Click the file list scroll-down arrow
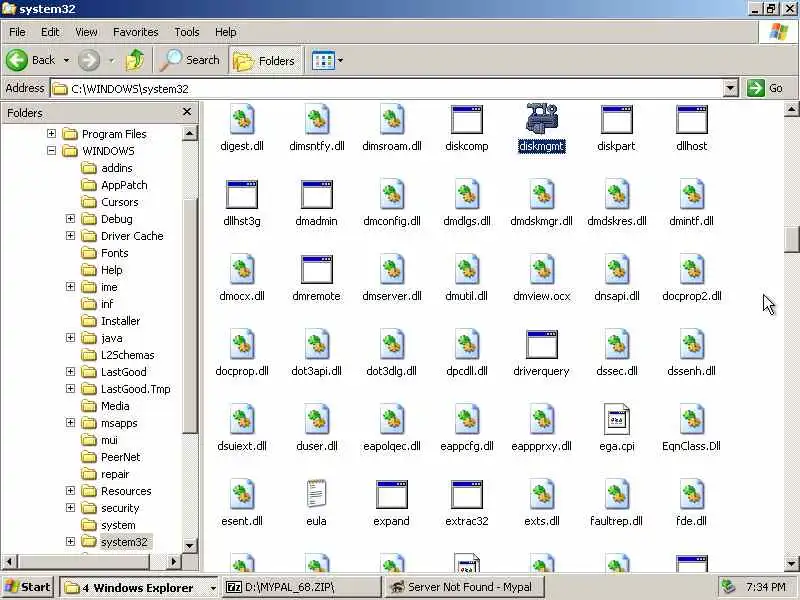Screen dimensions: 800x600 point(791,564)
